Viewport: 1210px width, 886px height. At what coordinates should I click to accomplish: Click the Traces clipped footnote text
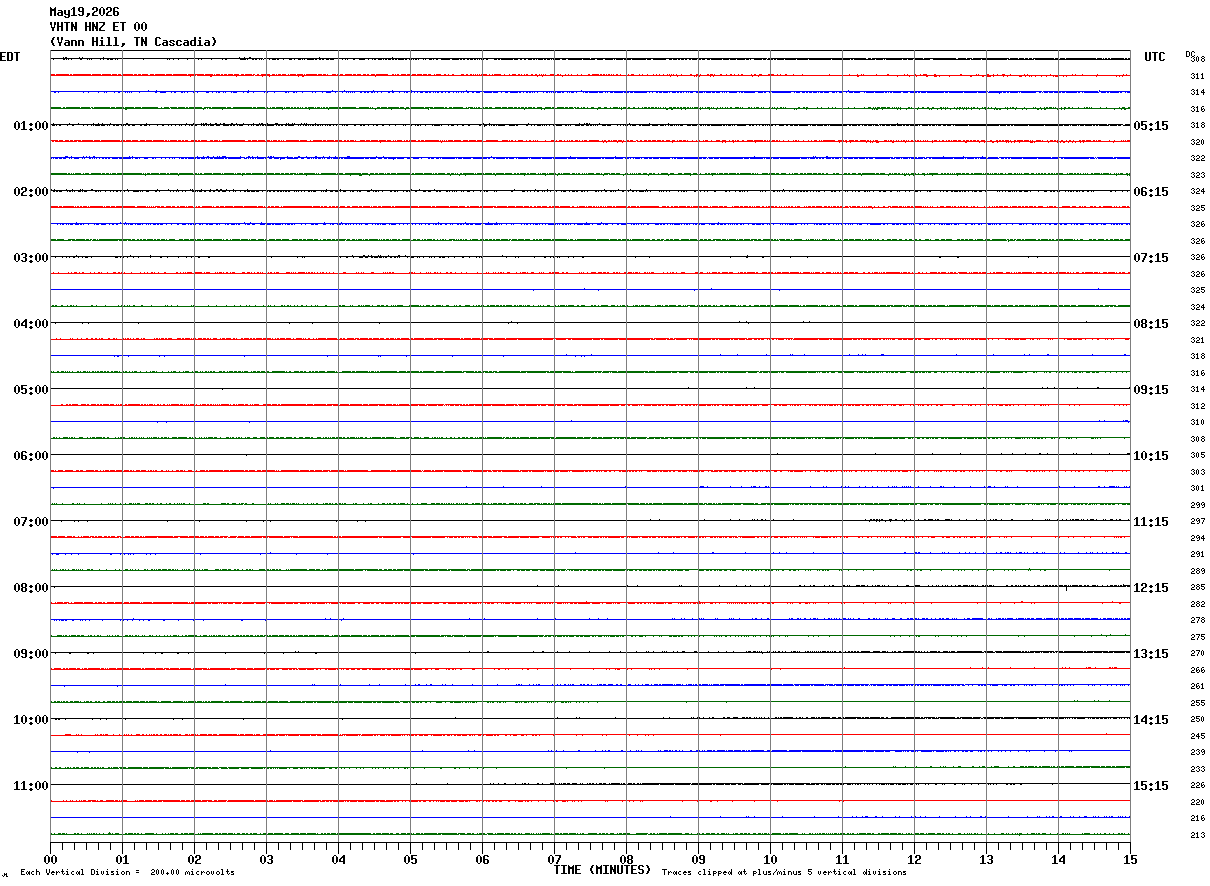784,873
